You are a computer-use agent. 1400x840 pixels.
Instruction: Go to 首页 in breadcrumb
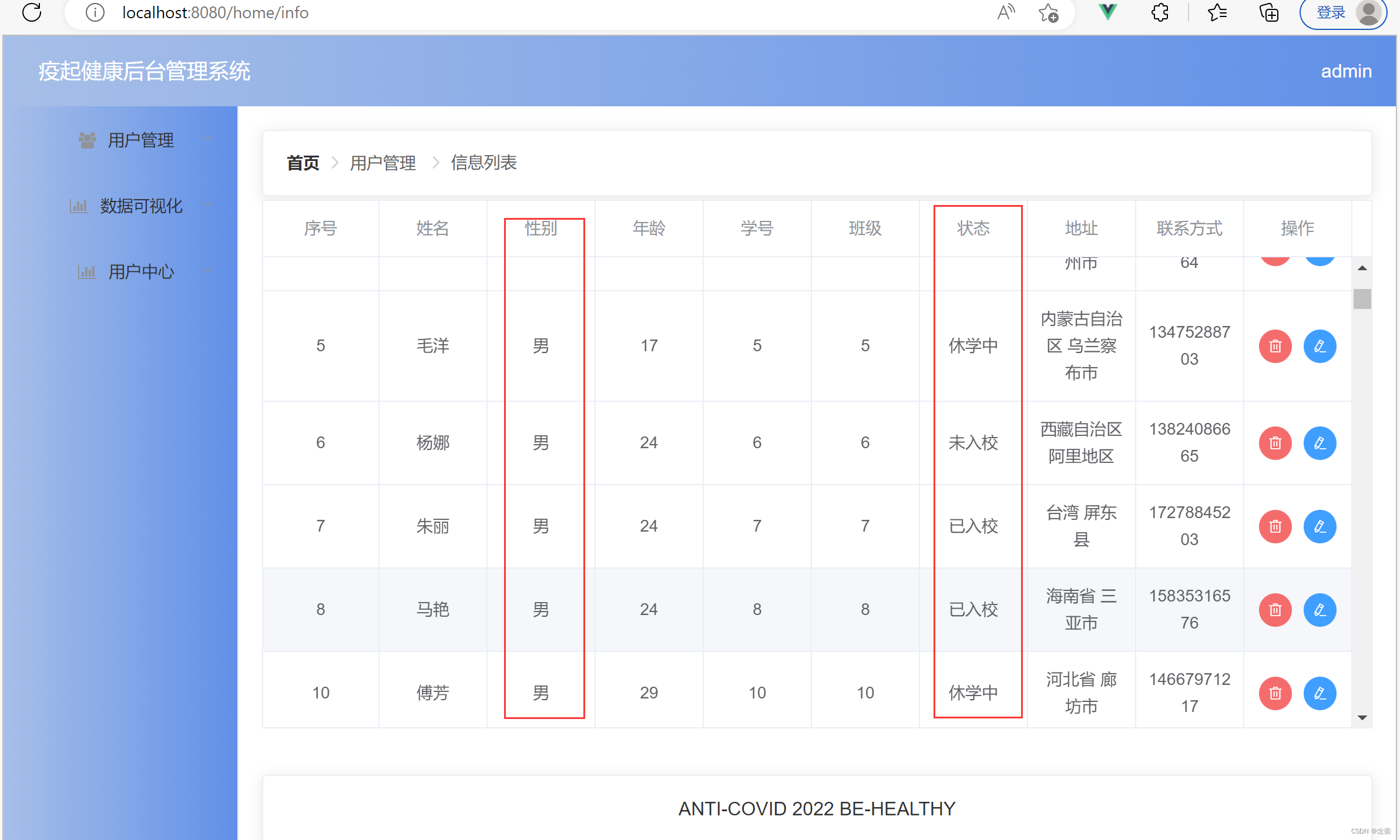coord(303,163)
